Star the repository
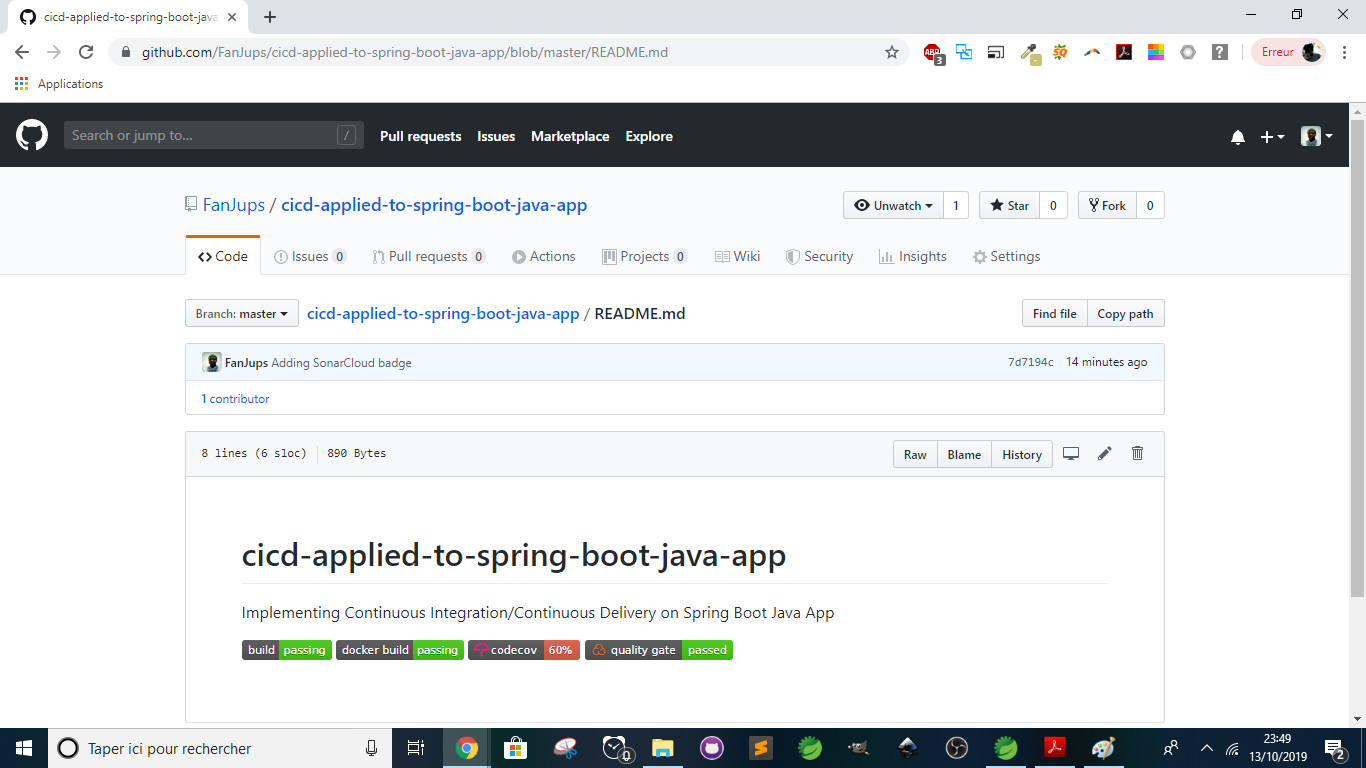 [x=1009, y=205]
